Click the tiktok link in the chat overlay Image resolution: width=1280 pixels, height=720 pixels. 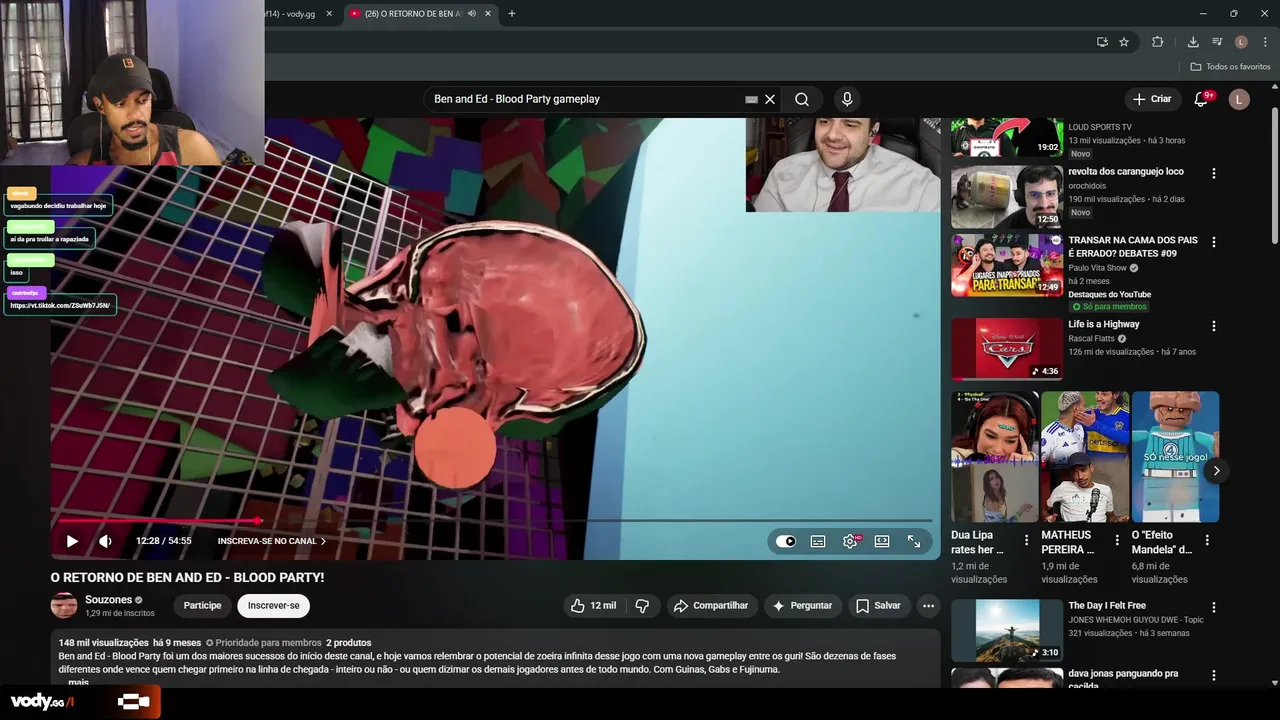tap(60, 305)
